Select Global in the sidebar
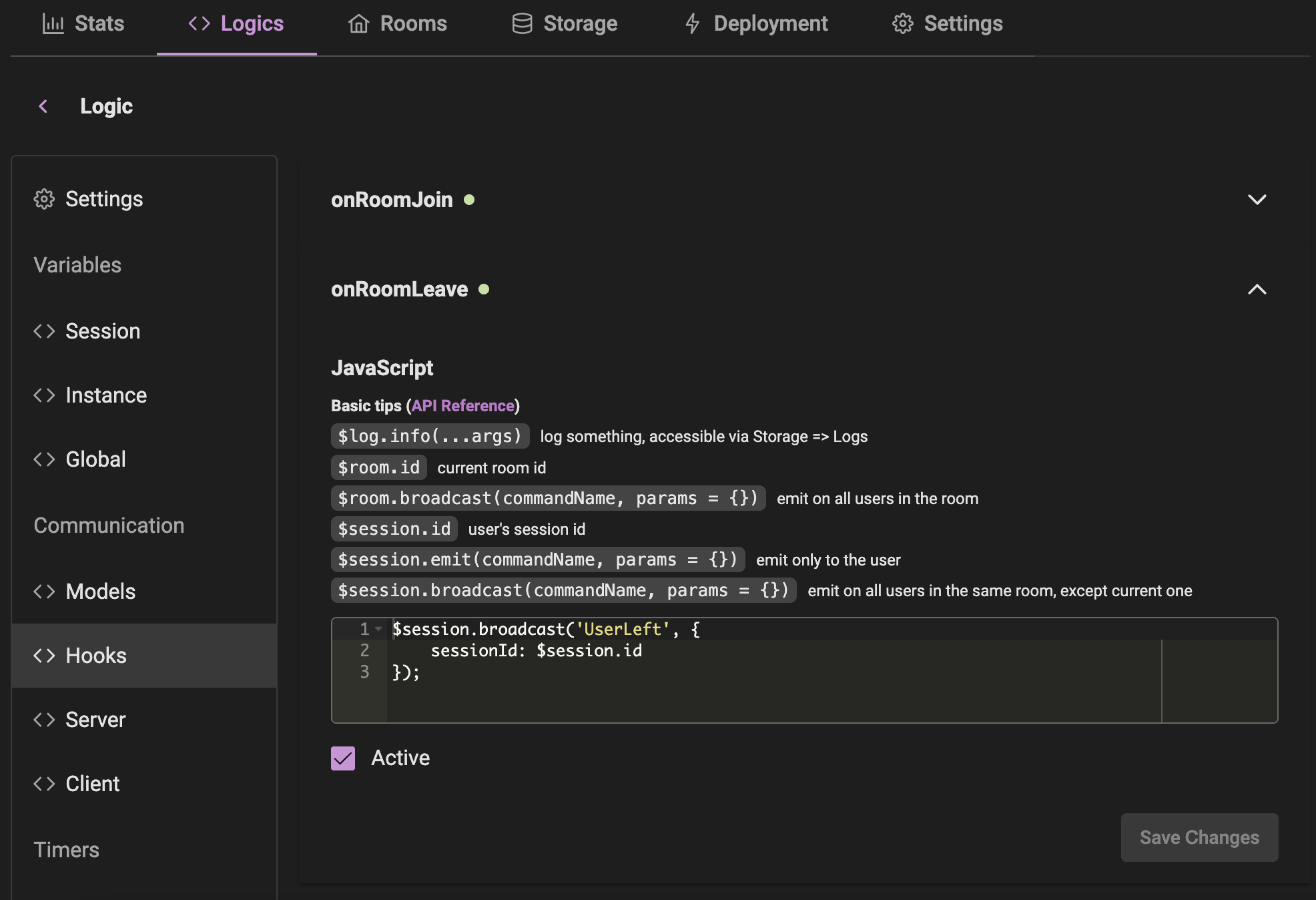The height and width of the screenshot is (900, 1316). click(x=144, y=459)
